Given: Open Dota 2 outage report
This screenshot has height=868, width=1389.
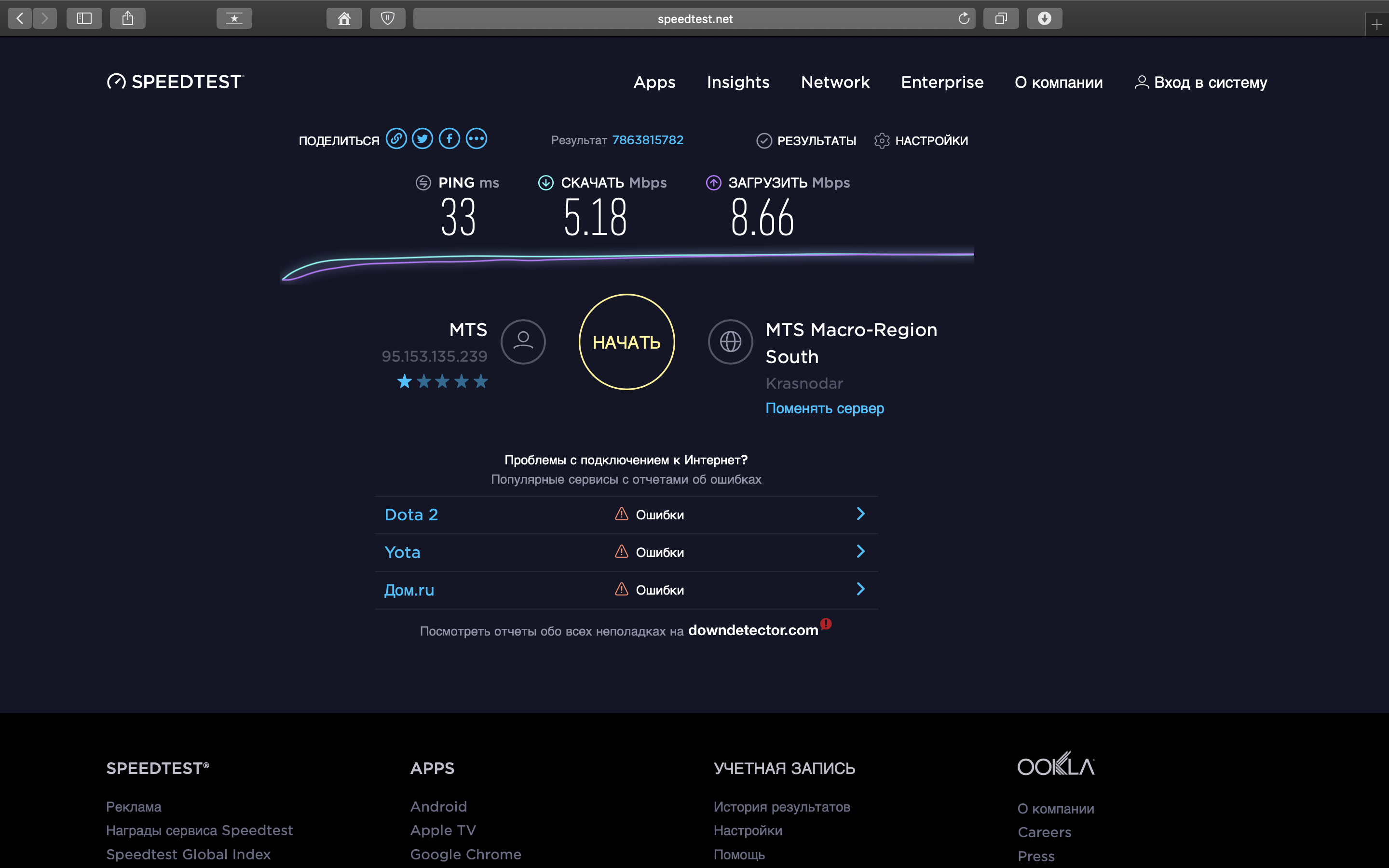Looking at the screenshot, I should tap(411, 515).
